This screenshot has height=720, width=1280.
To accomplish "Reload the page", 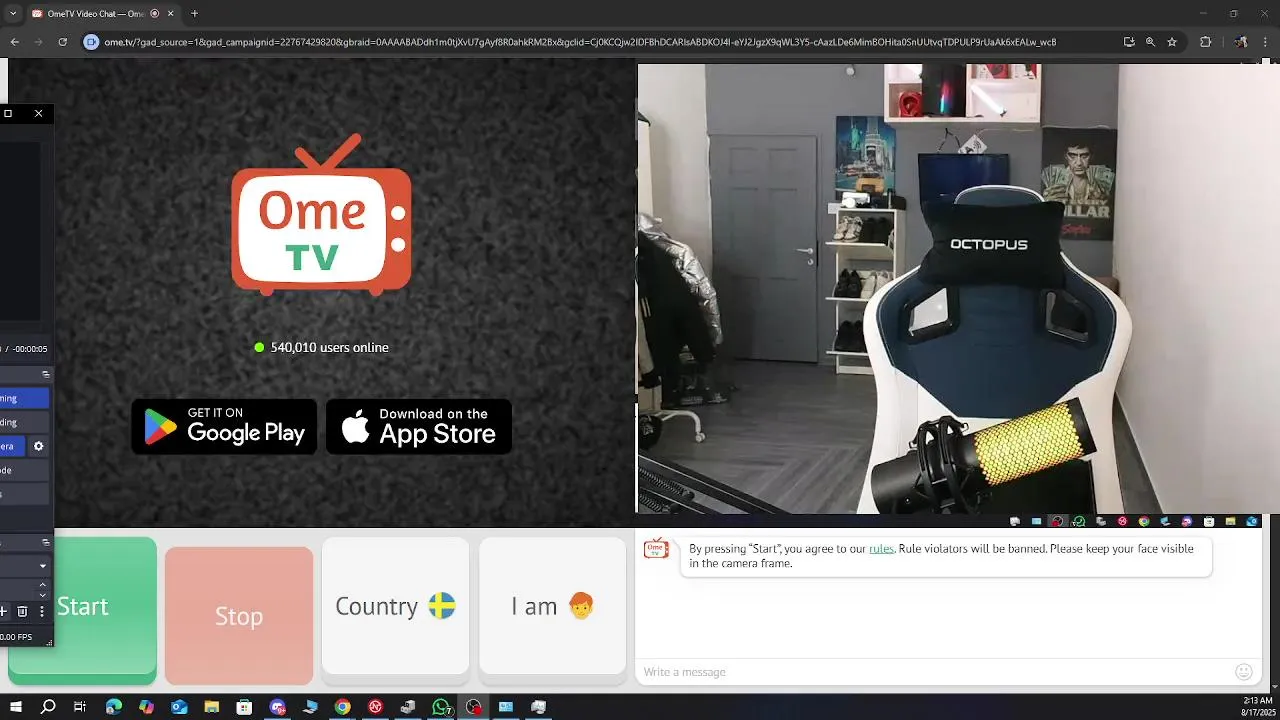I will coord(62,42).
